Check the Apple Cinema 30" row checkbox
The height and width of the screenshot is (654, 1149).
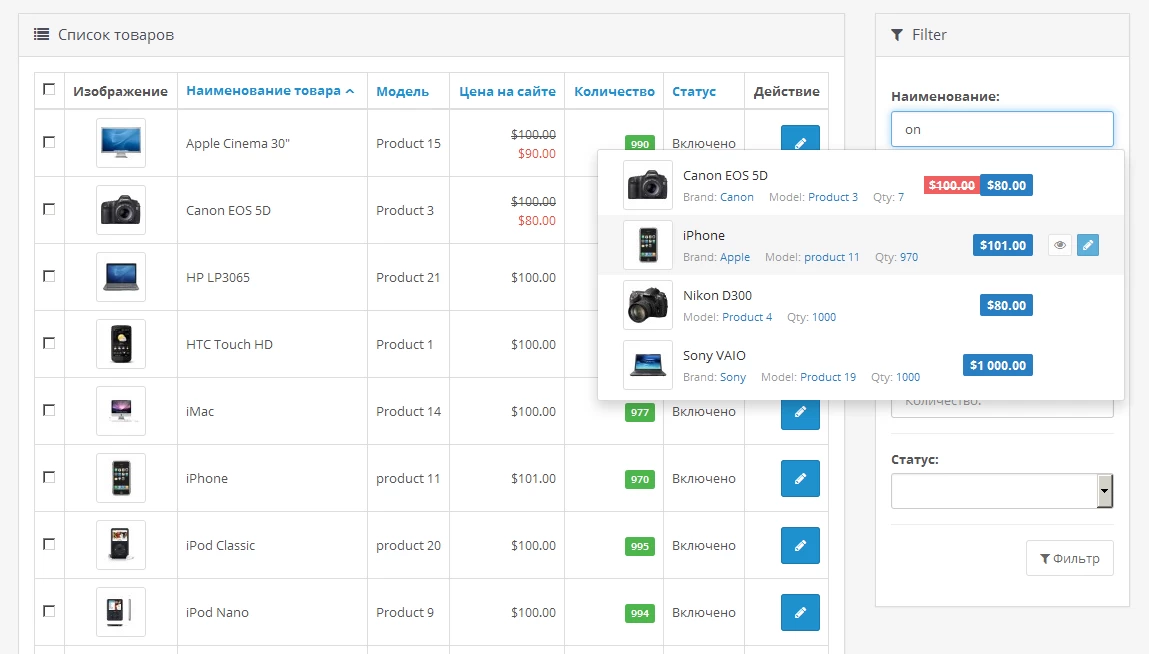click(x=49, y=142)
